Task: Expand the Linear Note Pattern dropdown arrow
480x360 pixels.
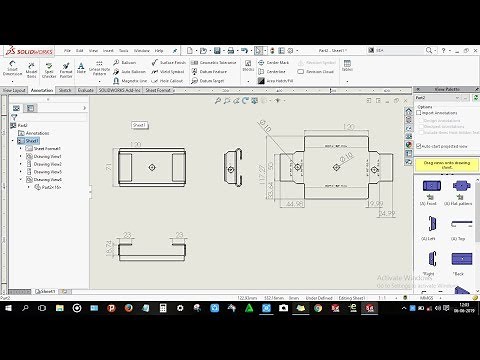Action: 99,81
